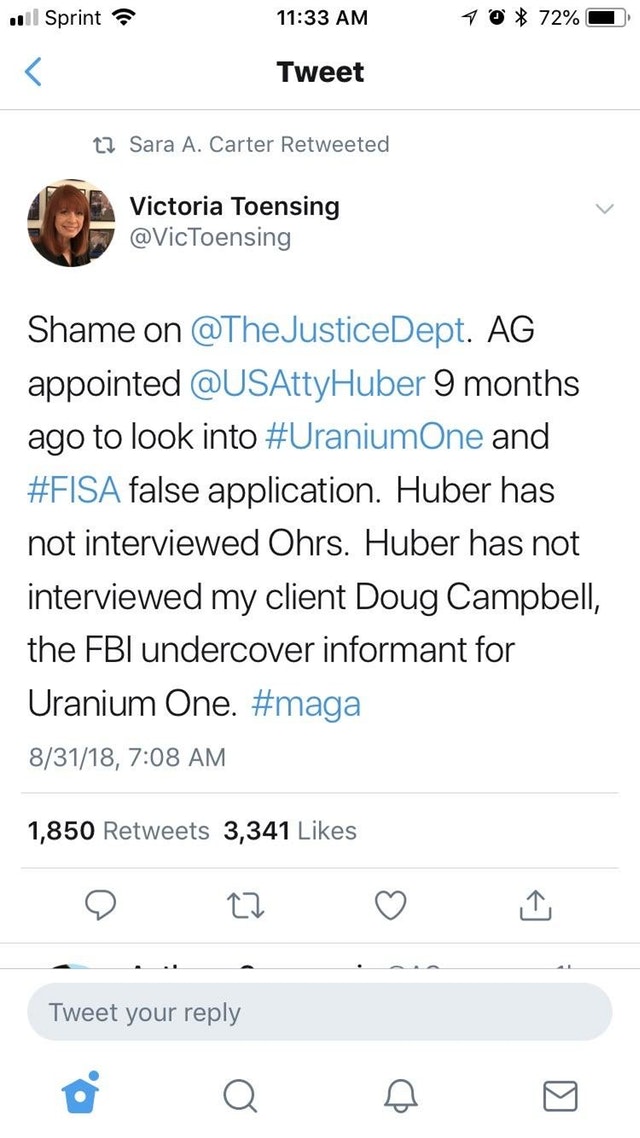This screenshot has height=1138, width=640.
Task: Open the Messages envelope icon
Action: [560, 1096]
